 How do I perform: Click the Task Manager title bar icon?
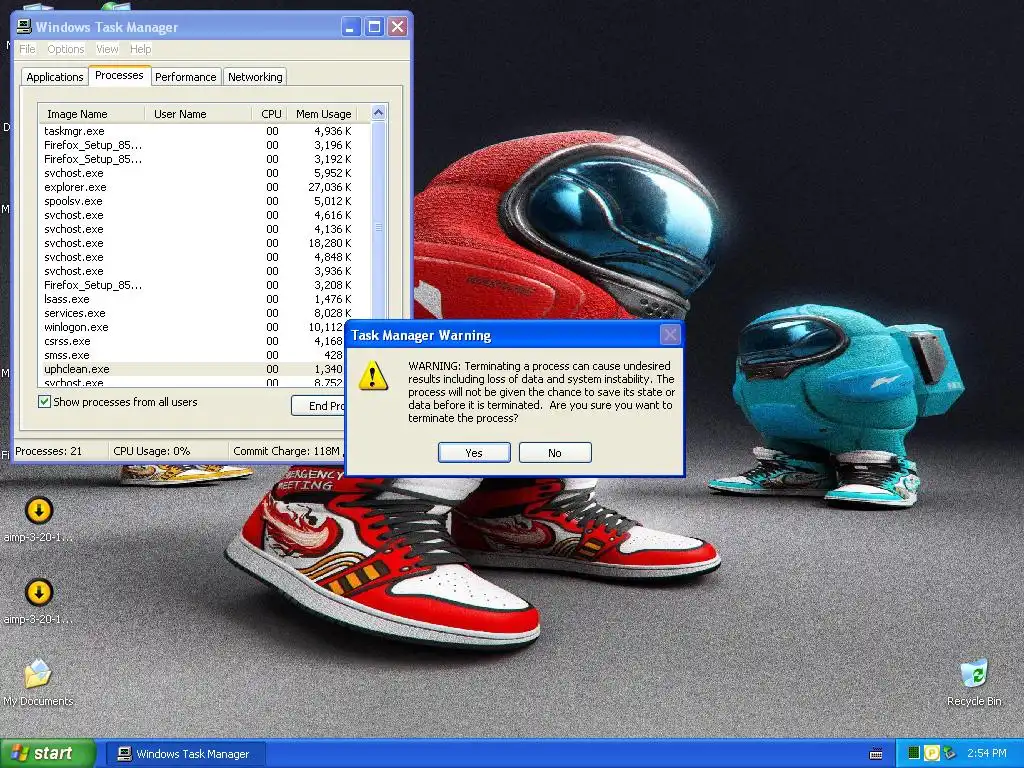tap(24, 27)
